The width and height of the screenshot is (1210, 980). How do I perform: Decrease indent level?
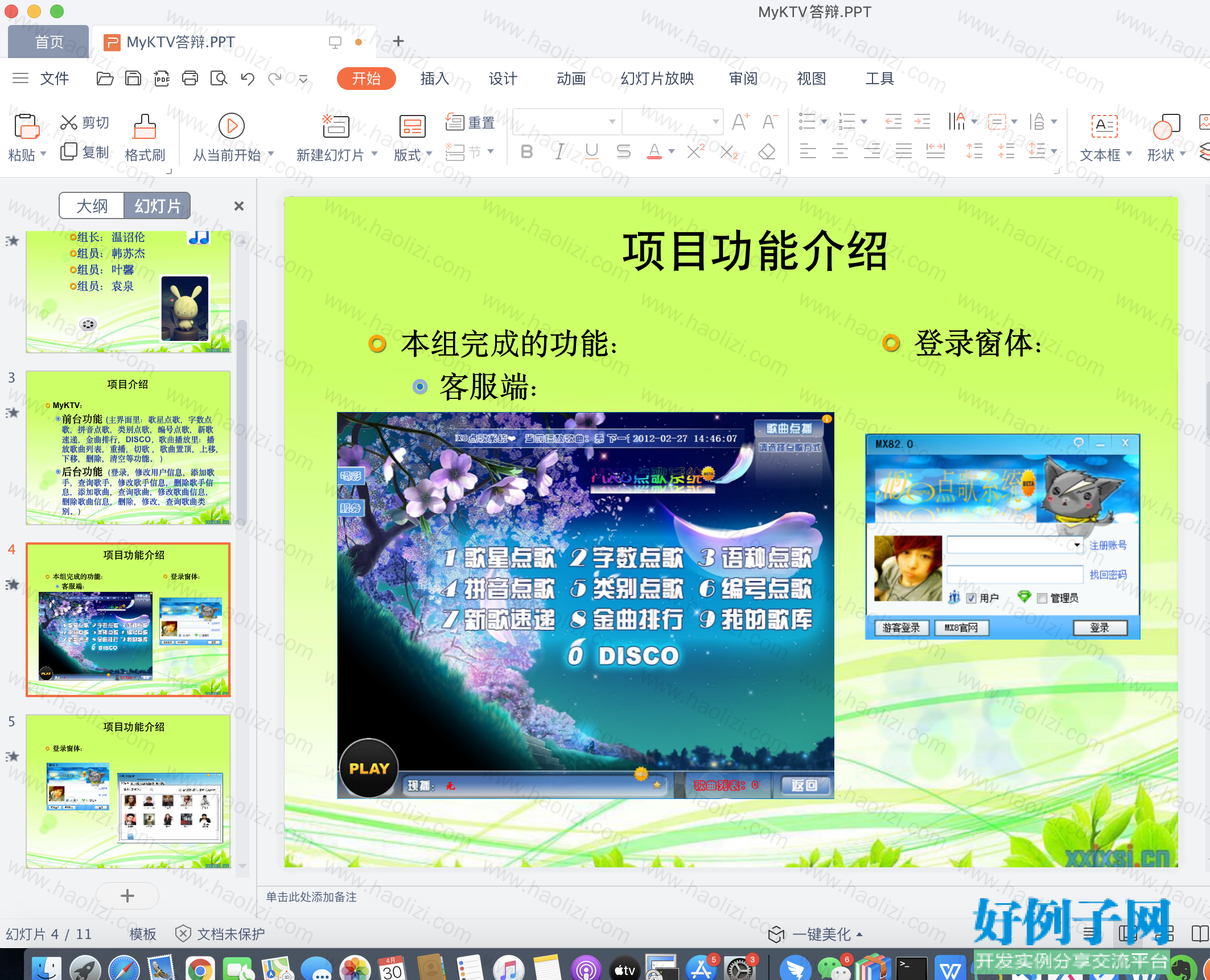click(893, 121)
